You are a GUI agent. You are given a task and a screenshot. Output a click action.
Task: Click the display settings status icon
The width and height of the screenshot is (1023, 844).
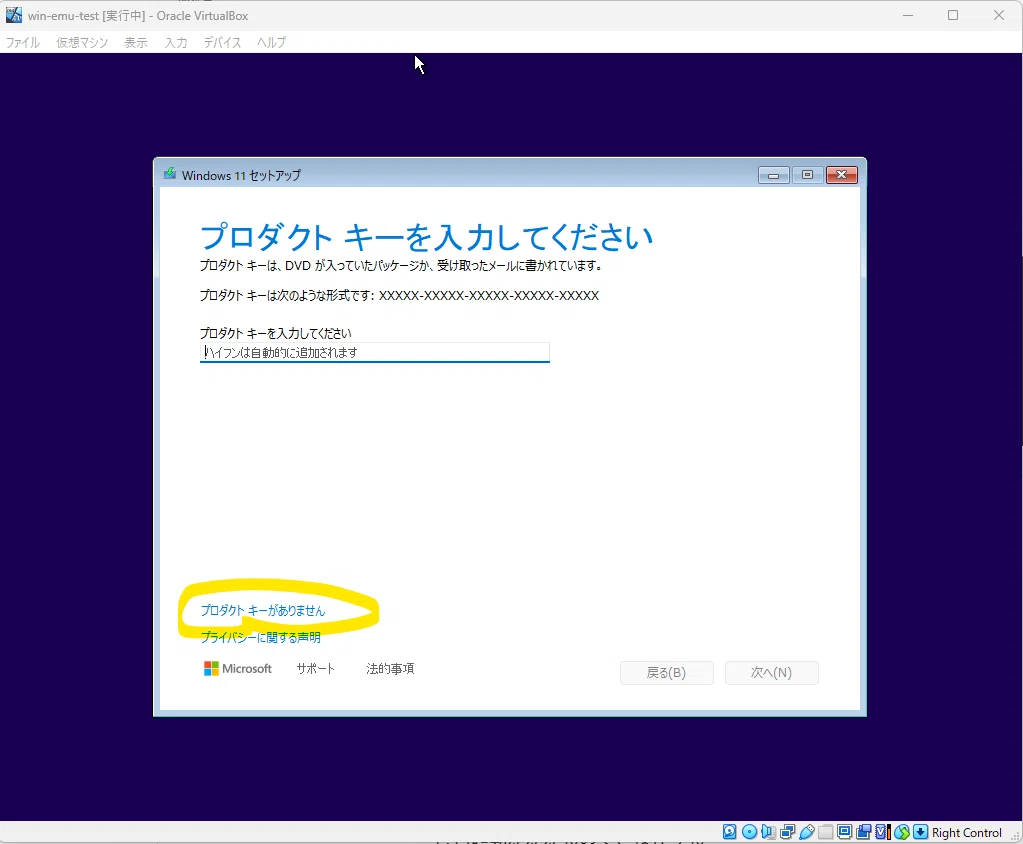[844, 832]
